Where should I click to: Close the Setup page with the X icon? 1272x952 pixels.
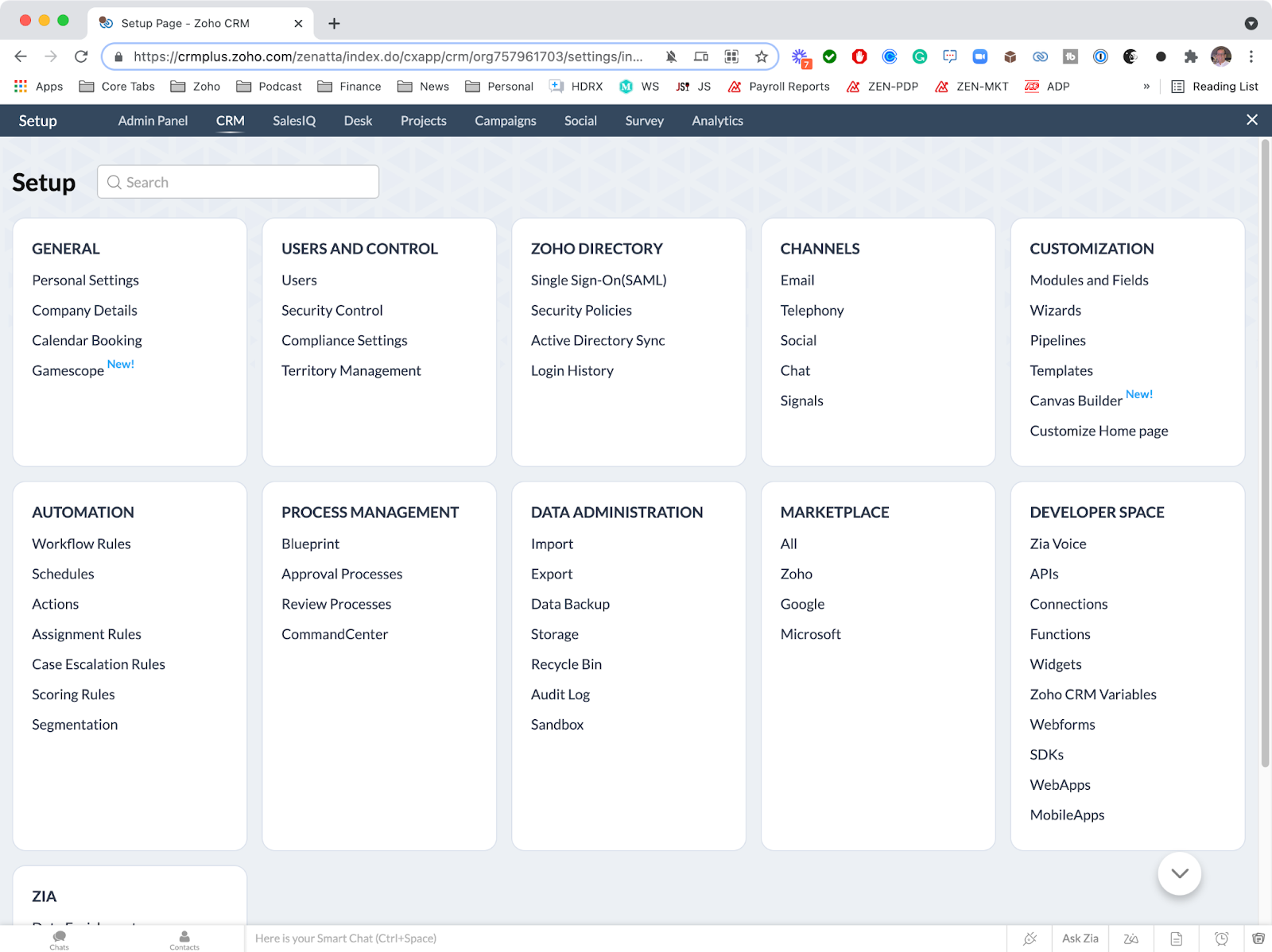click(1252, 120)
